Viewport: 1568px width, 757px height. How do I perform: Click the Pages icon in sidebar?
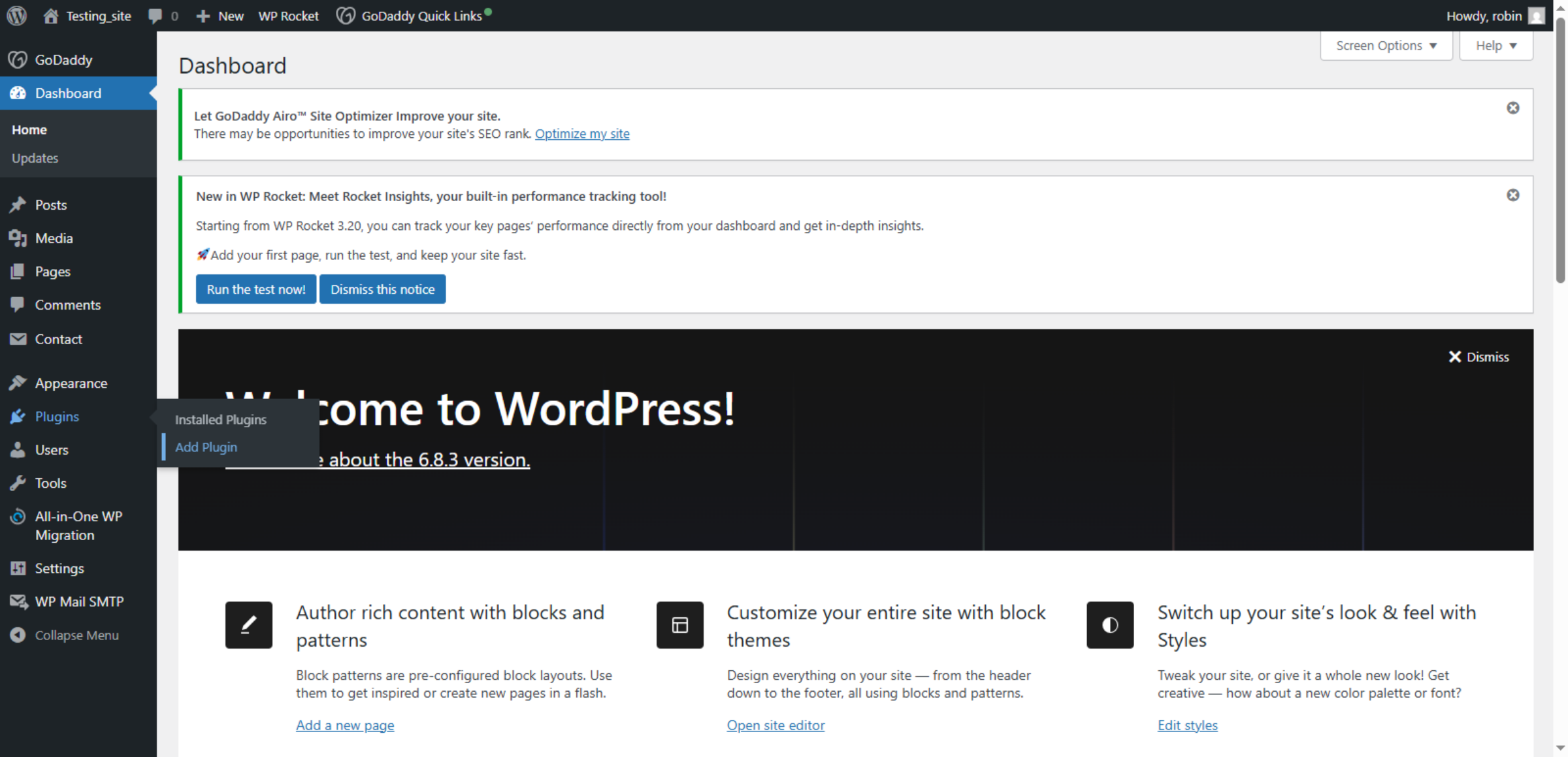click(18, 271)
